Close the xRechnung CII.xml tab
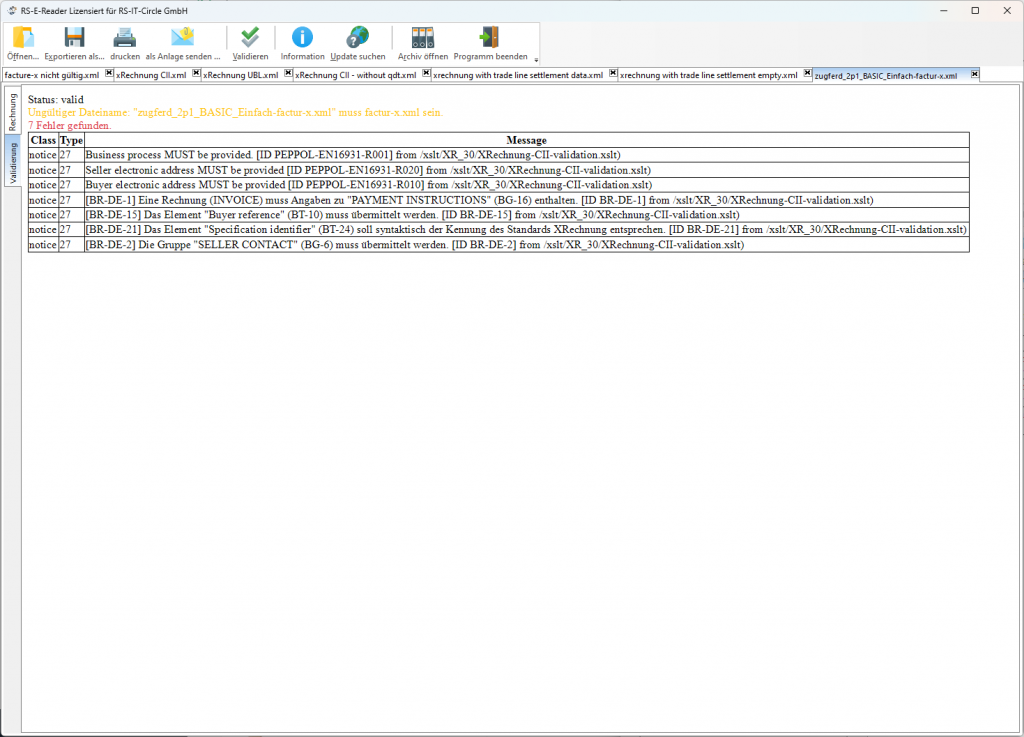 195,74
